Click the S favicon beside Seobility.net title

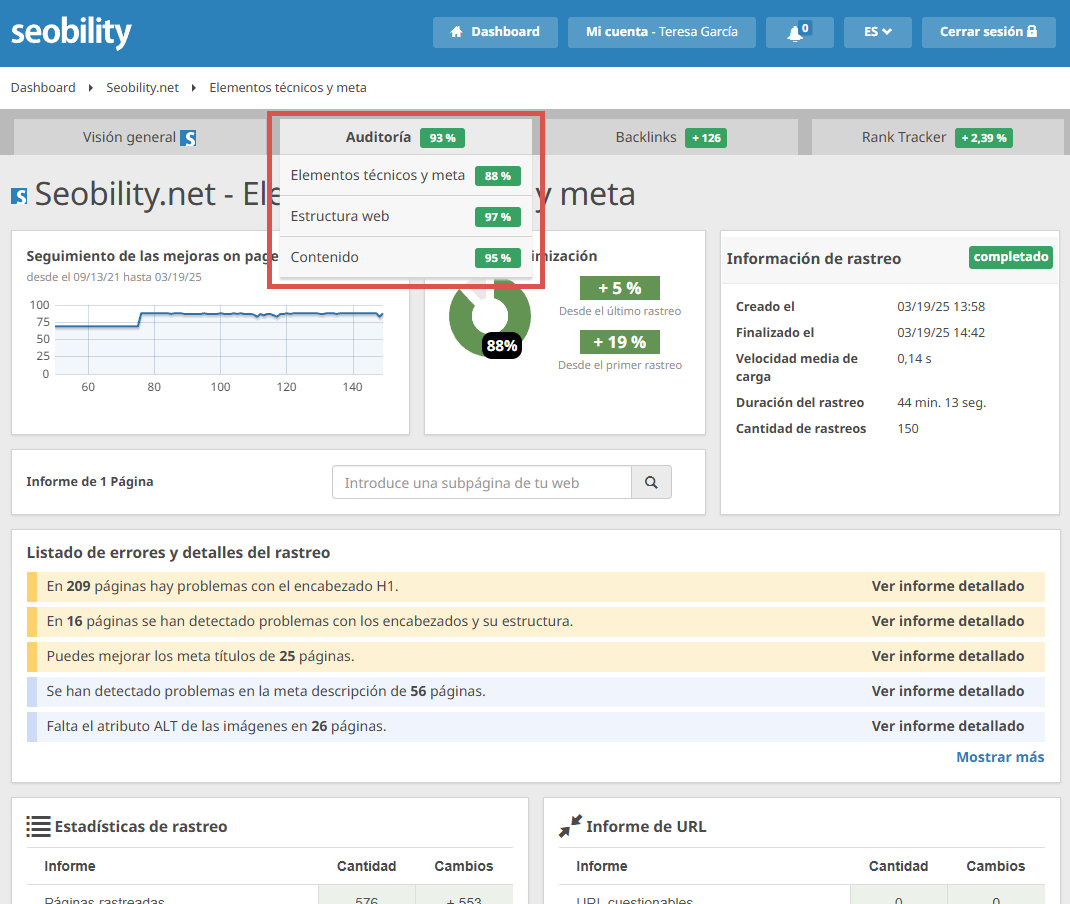pos(19,196)
